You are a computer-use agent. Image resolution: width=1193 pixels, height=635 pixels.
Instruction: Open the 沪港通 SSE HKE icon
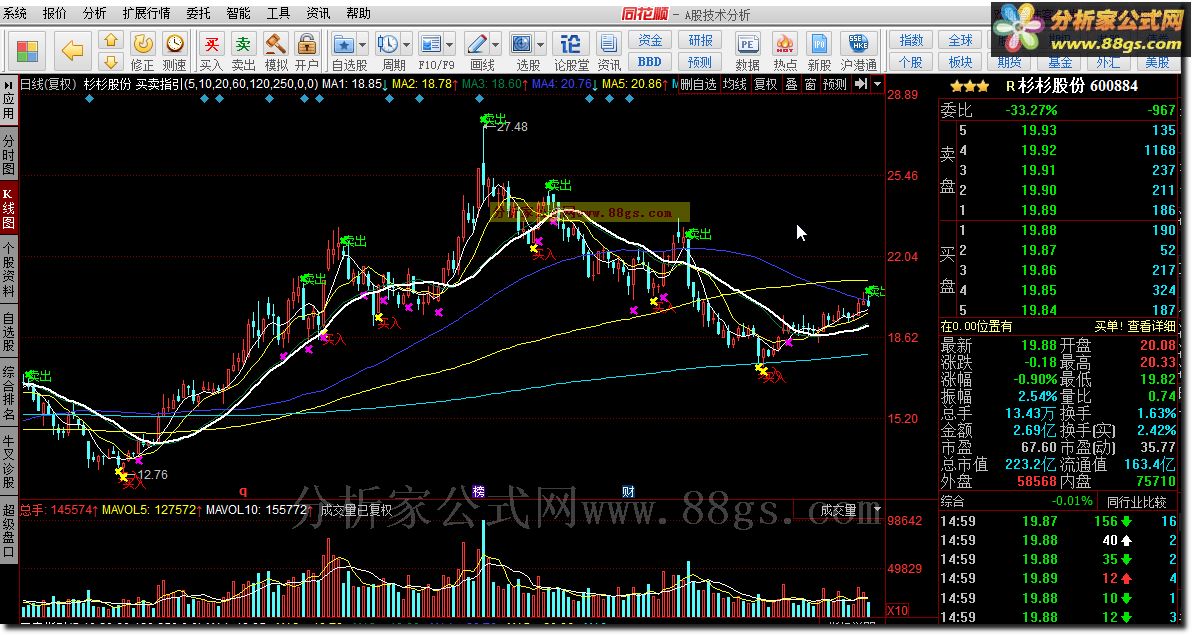point(858,50)
